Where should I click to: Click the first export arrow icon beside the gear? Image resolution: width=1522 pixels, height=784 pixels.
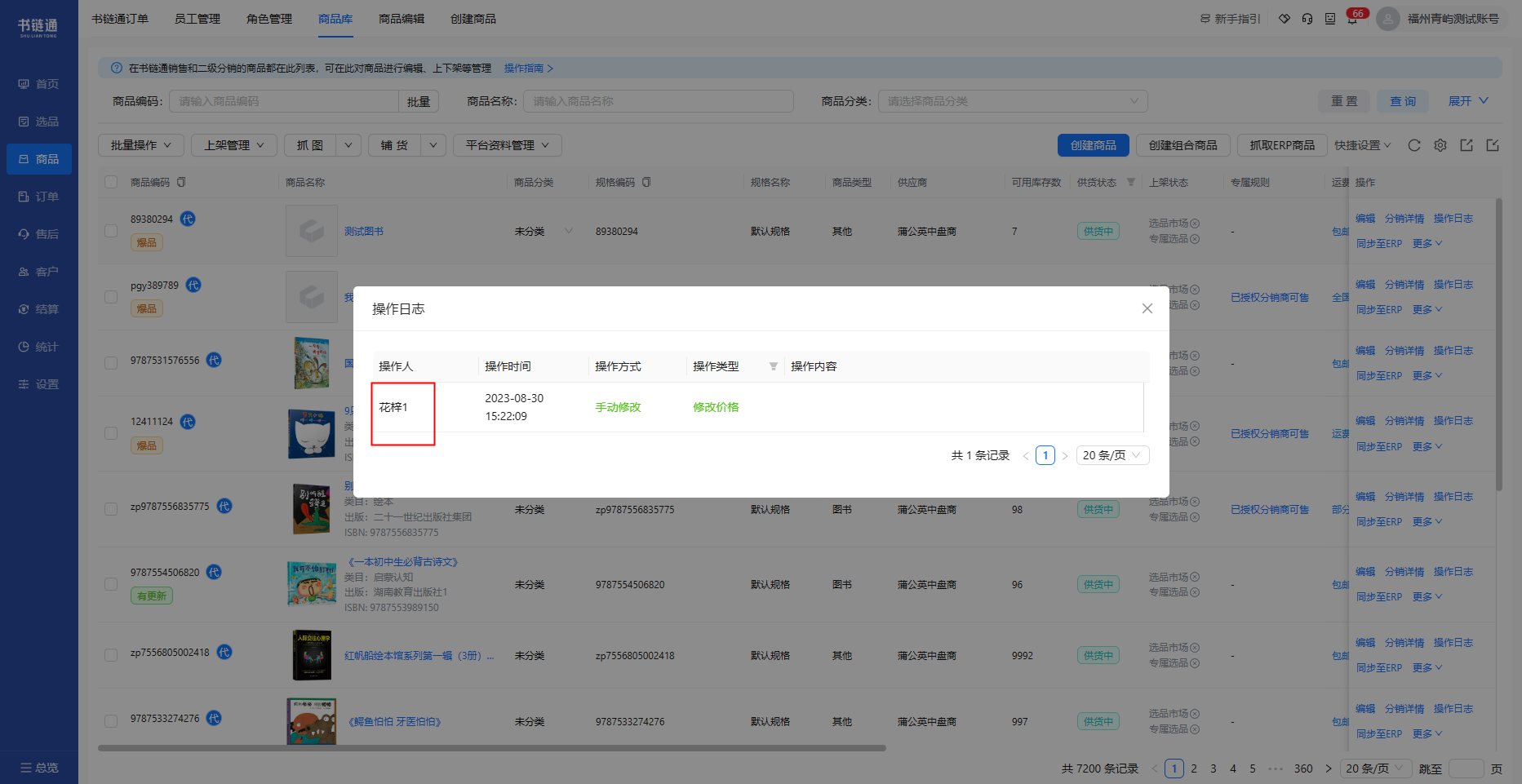1467,145
